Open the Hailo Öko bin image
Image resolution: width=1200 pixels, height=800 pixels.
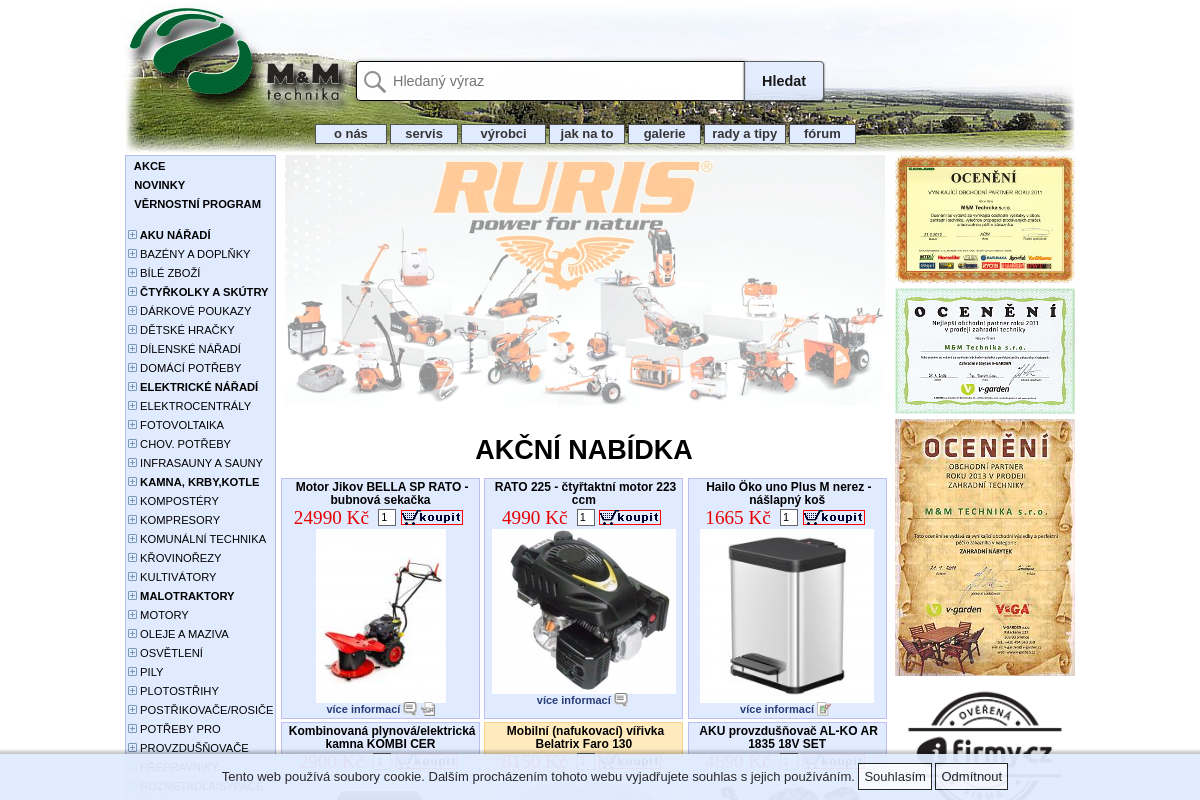tap(787, 616)
